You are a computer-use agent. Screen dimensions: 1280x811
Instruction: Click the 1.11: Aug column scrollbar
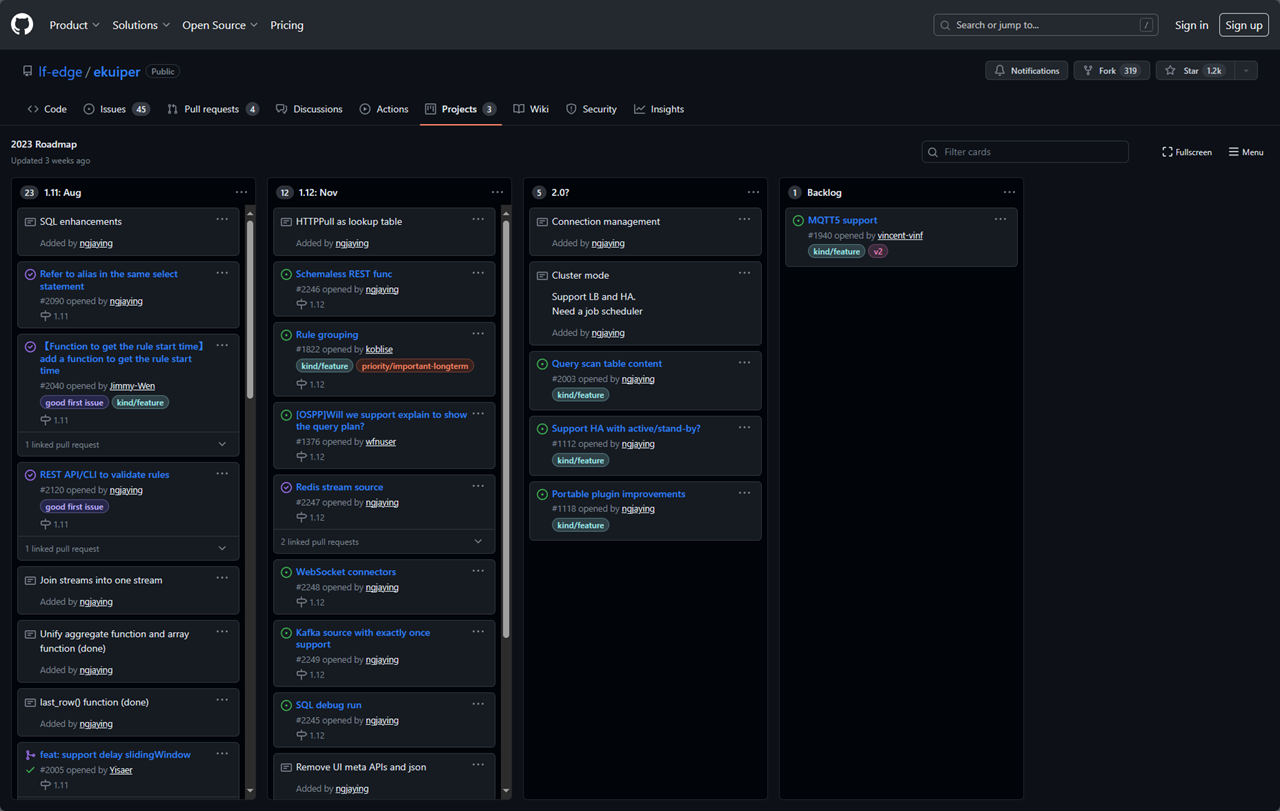tap(250, 310)
